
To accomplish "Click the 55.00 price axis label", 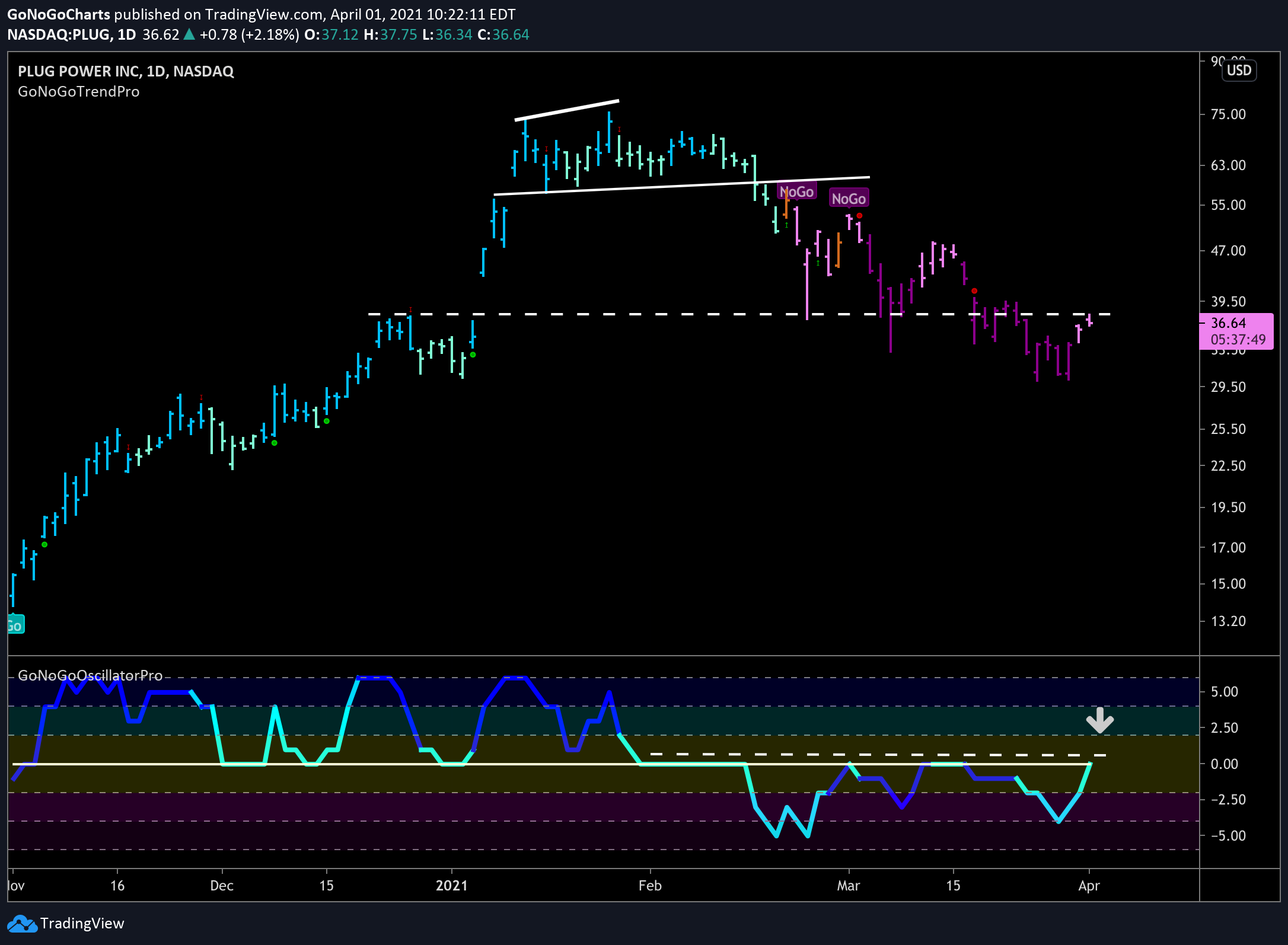I will (x=1228, y=205).
